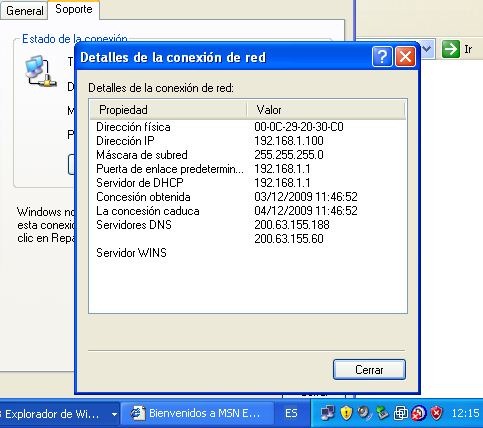Click the Cerrar button
483x428 pixels.
point(369,369)
